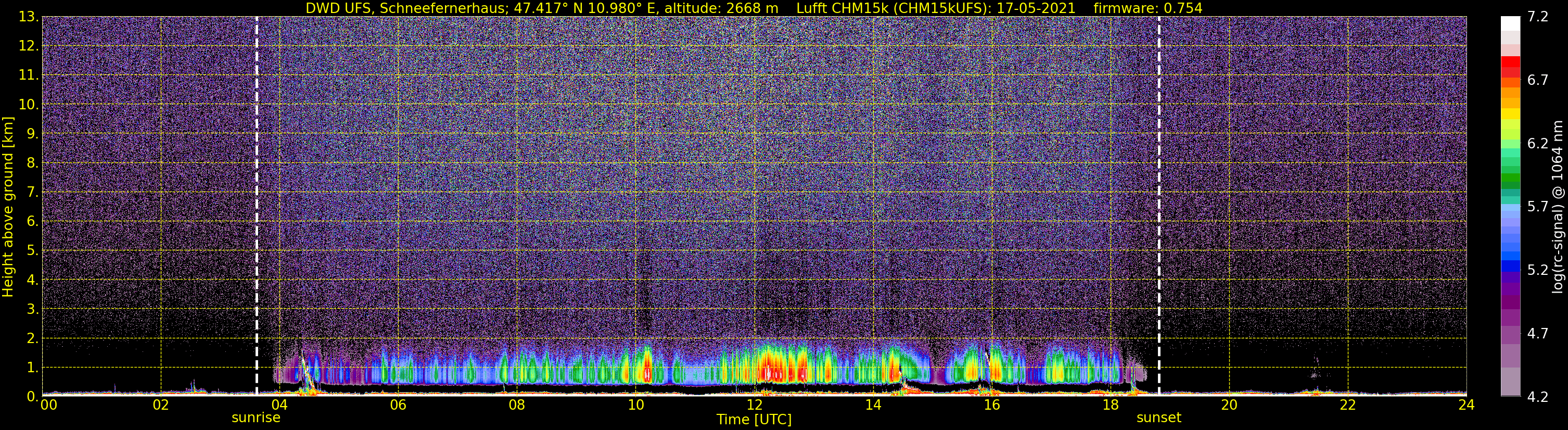1568x430 pixels.
Task: Click the height axis tick '12.'
Action: [29, 46]
